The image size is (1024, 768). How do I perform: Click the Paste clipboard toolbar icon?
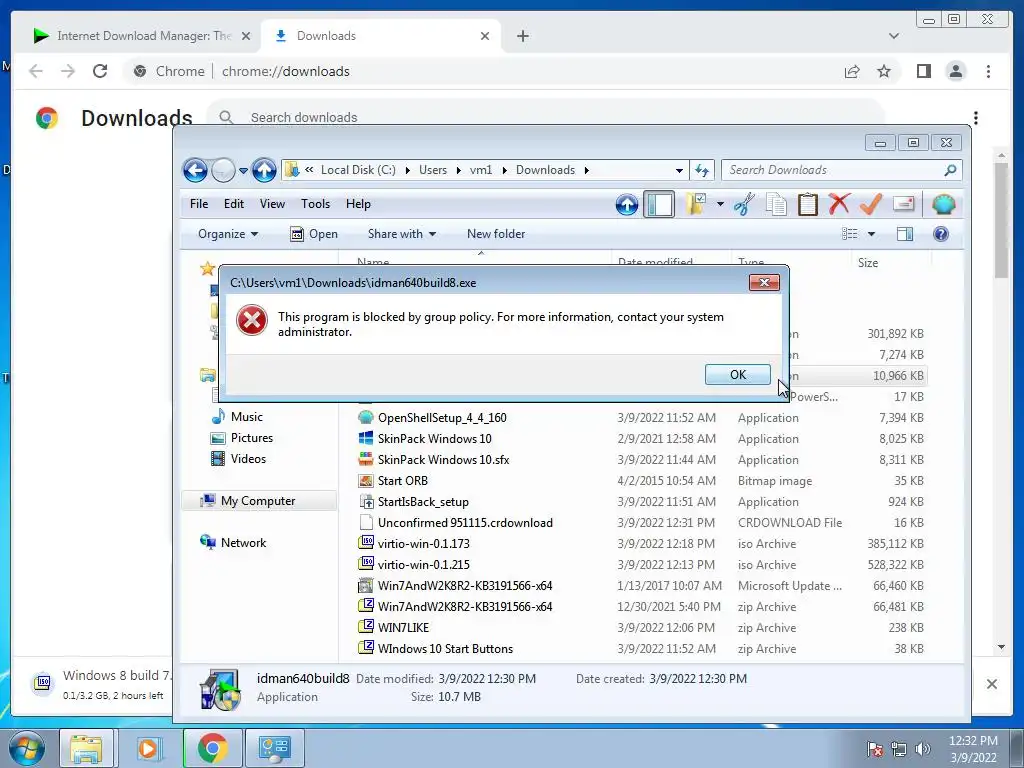pos(808,204)
